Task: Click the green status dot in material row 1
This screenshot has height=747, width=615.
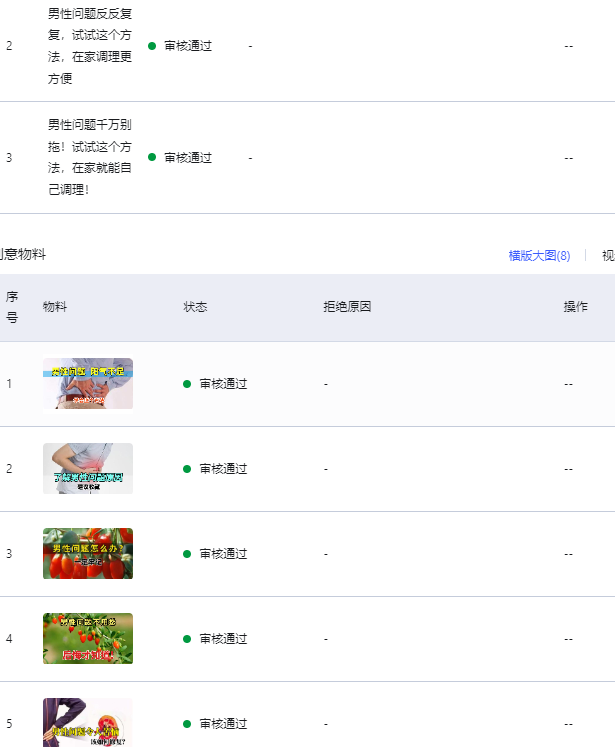Action: [x=187, y=384]
